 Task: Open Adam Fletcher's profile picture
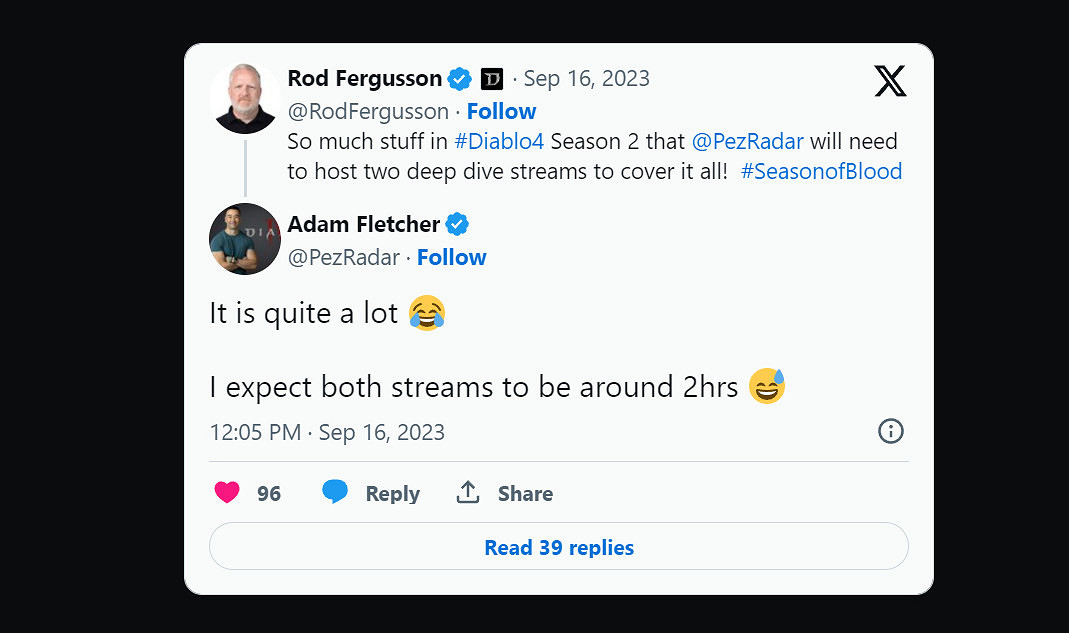[x=244, y=239]
